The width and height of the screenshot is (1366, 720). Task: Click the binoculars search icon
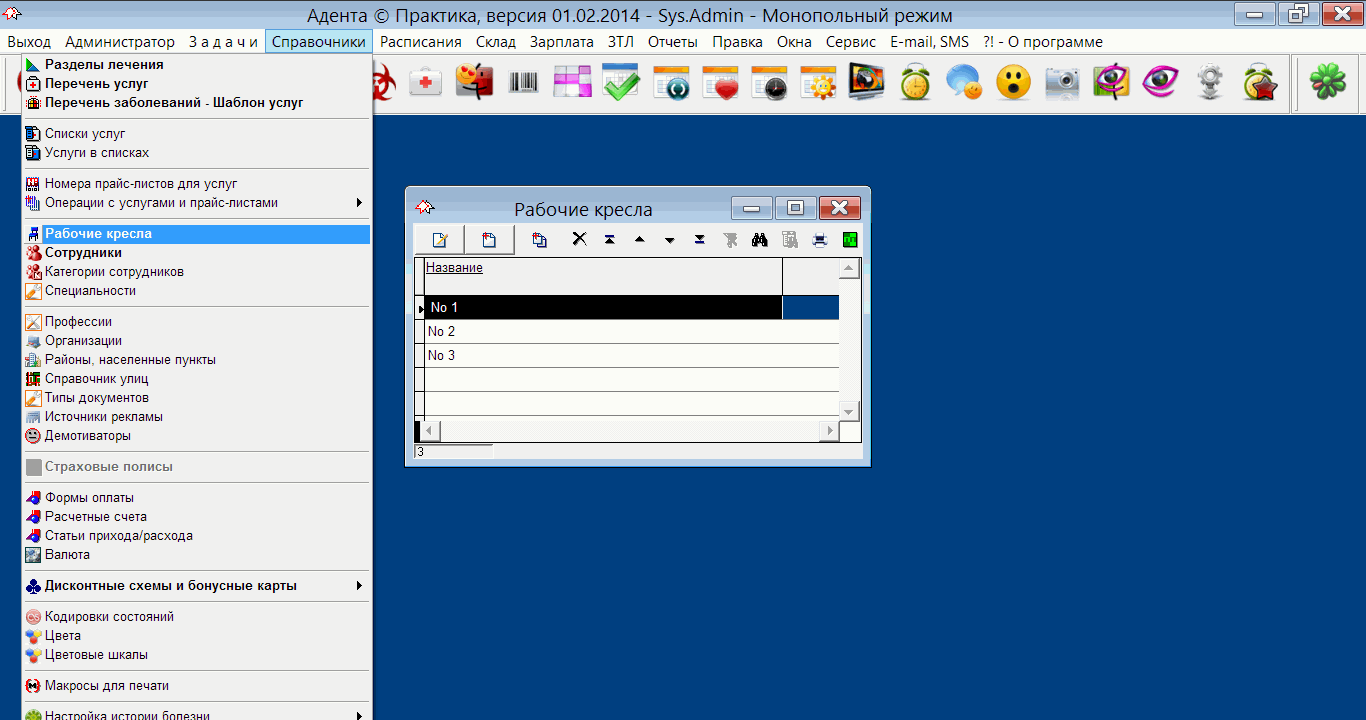point(759,240)
